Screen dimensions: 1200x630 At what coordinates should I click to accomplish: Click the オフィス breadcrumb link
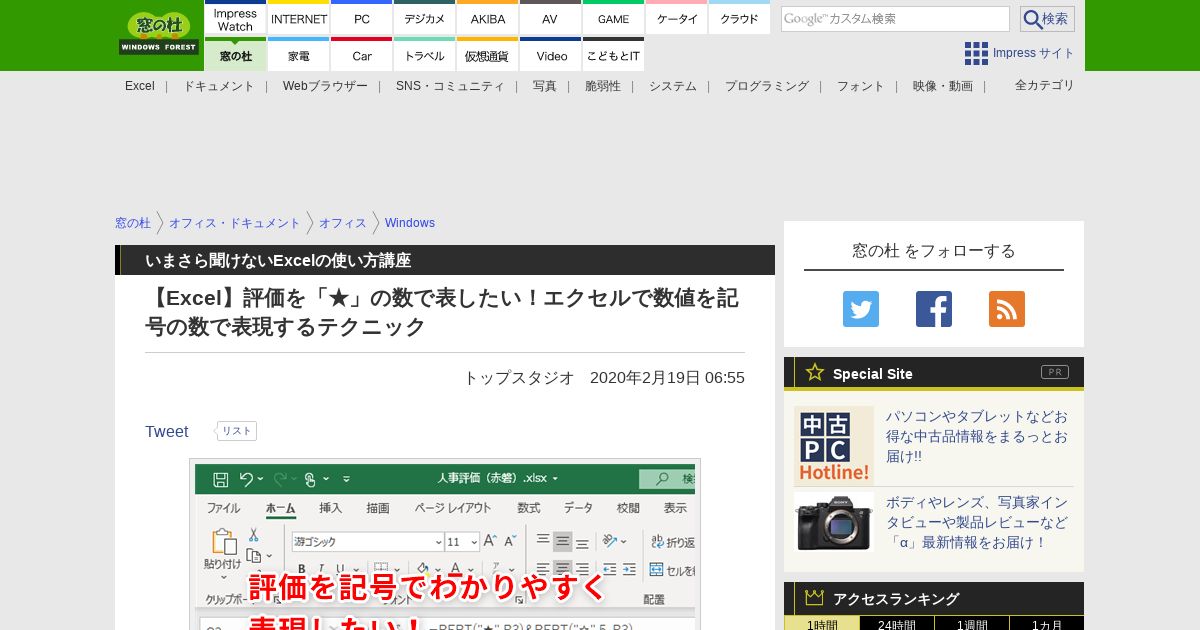tap(343, 223)
